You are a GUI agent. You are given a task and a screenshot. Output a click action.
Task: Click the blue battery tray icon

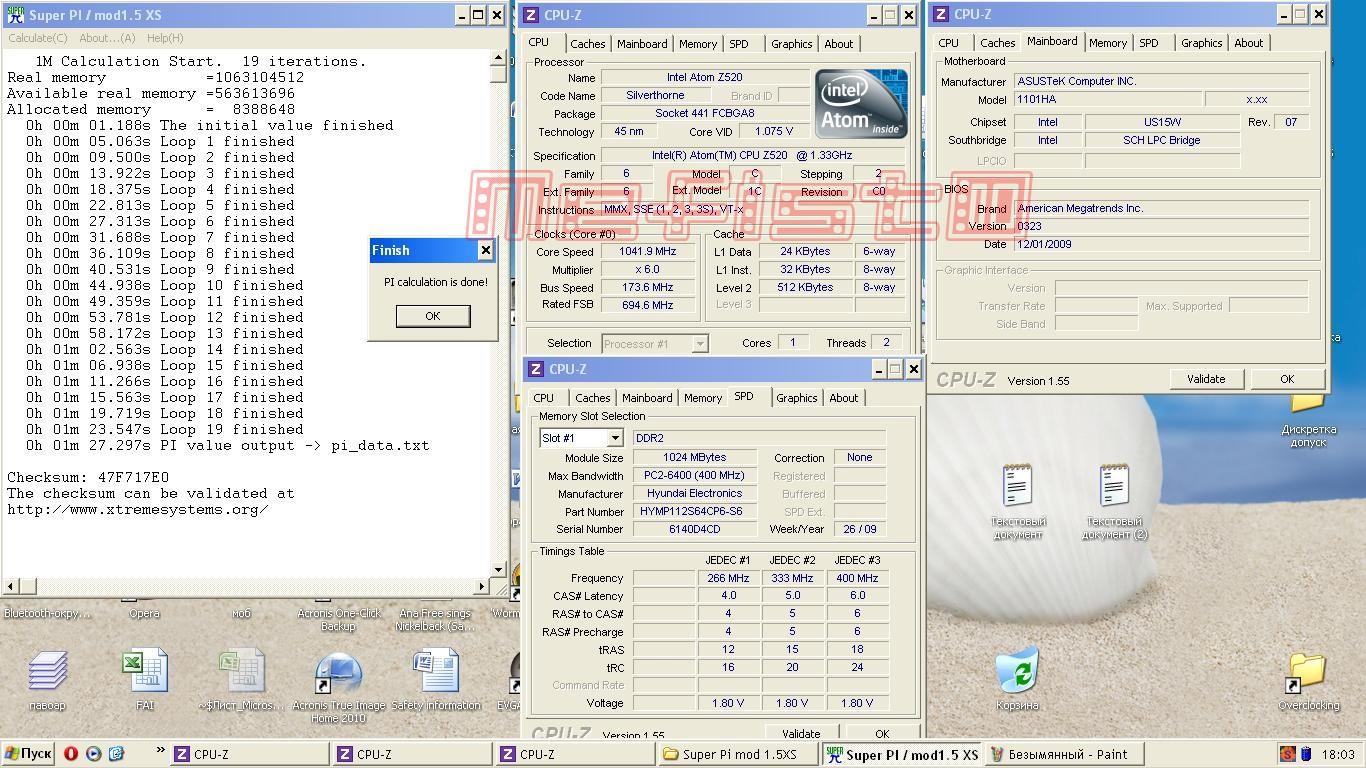[x=1306, y=754]
